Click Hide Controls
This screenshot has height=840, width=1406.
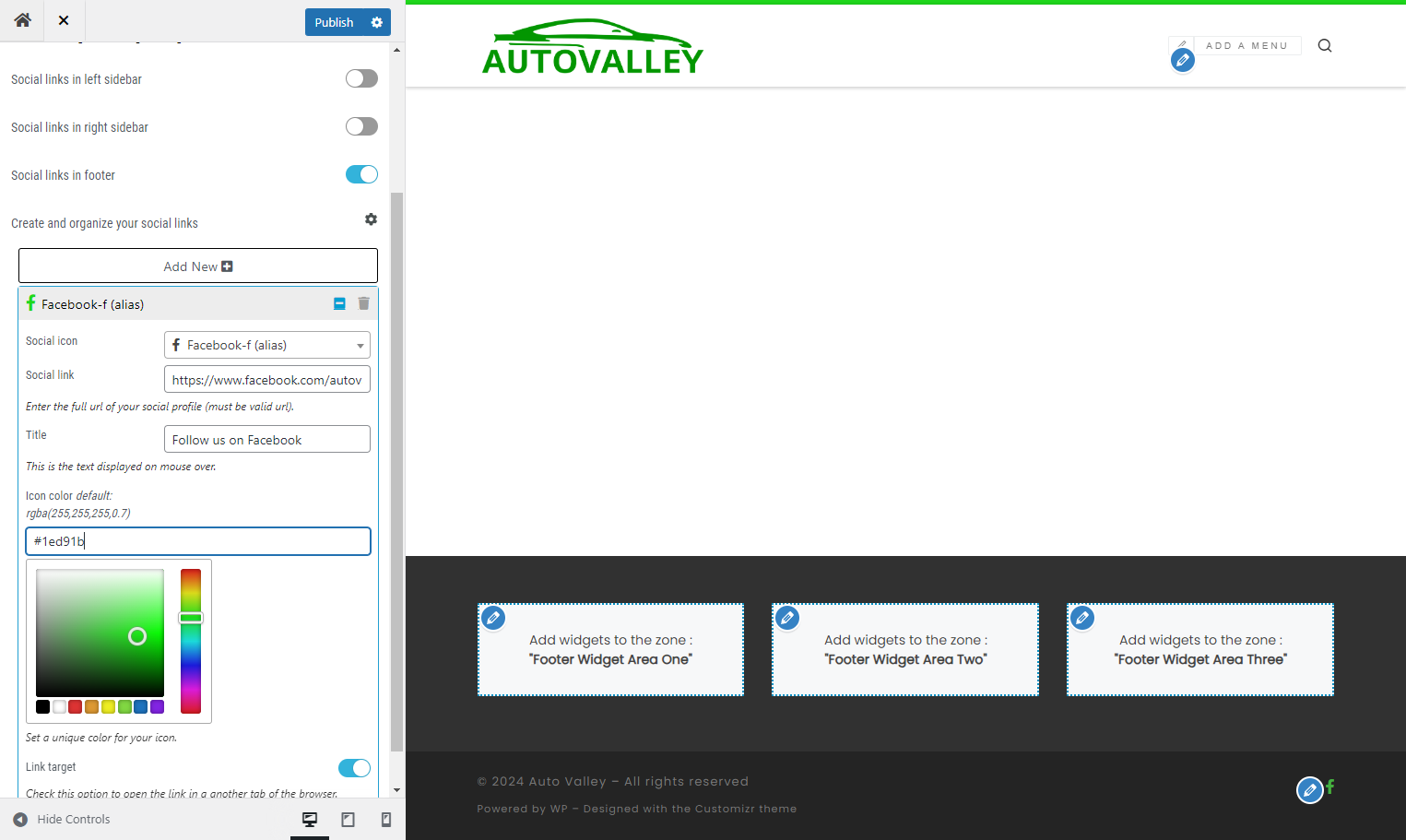62,819
